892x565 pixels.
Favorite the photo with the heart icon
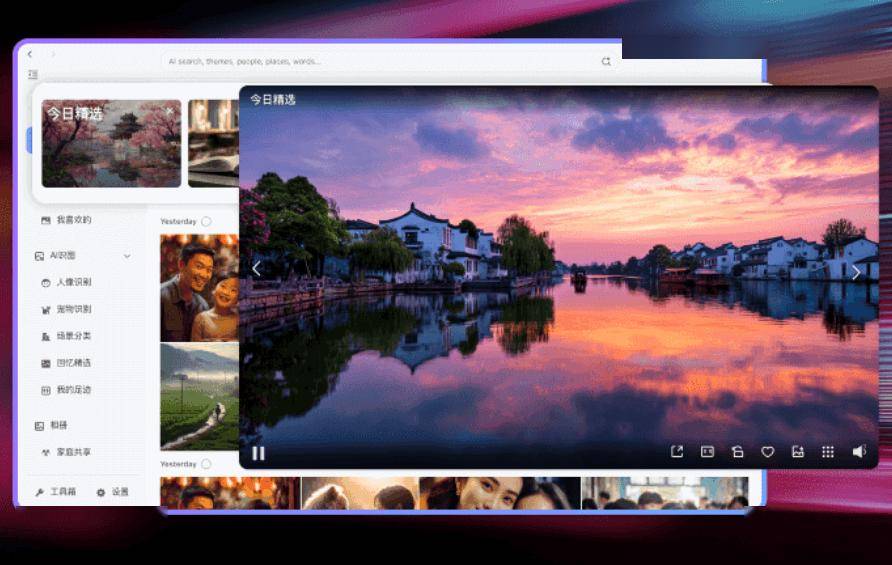[x=768, y=452]
